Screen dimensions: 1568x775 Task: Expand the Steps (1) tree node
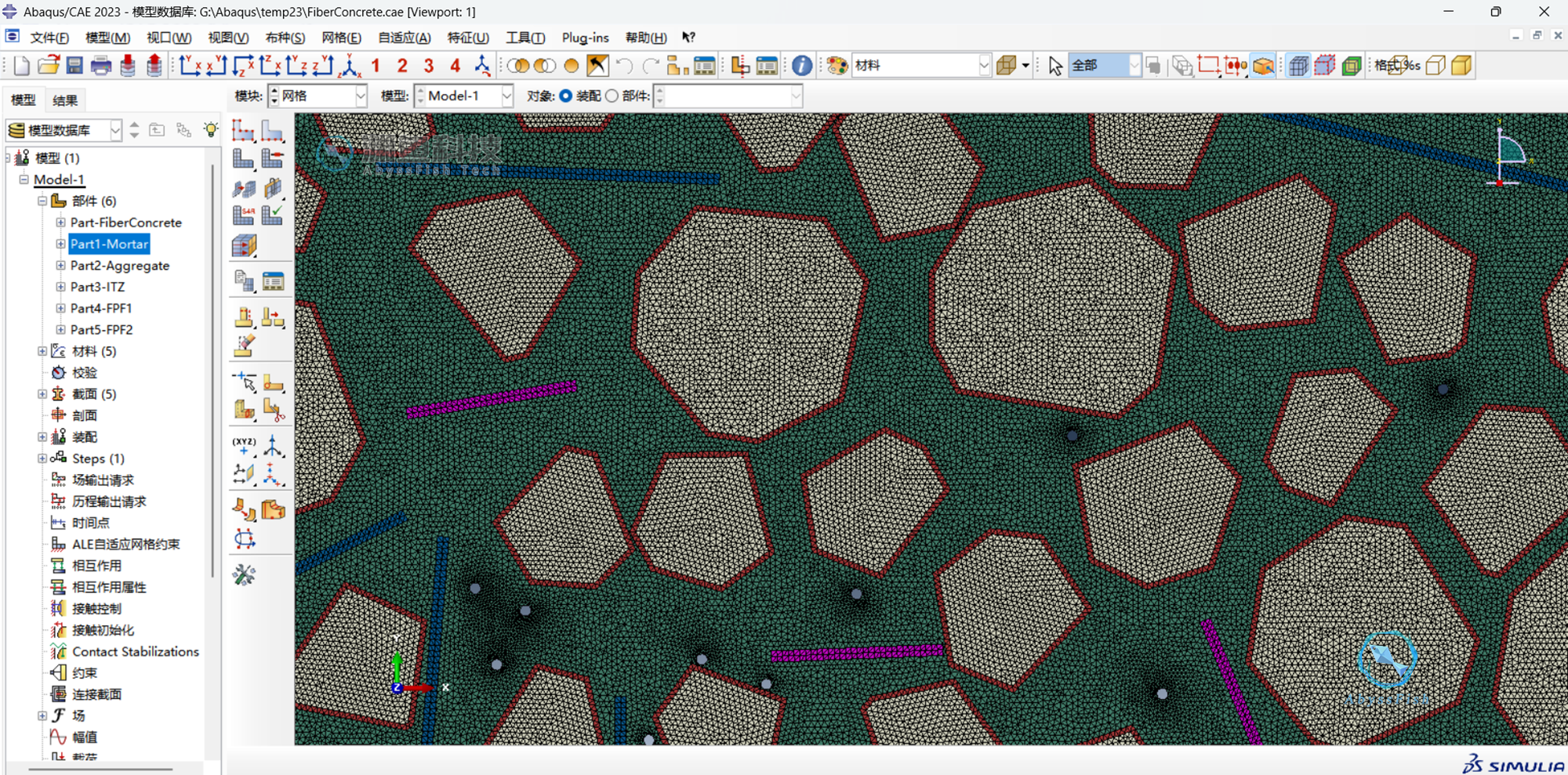point(42,458)
